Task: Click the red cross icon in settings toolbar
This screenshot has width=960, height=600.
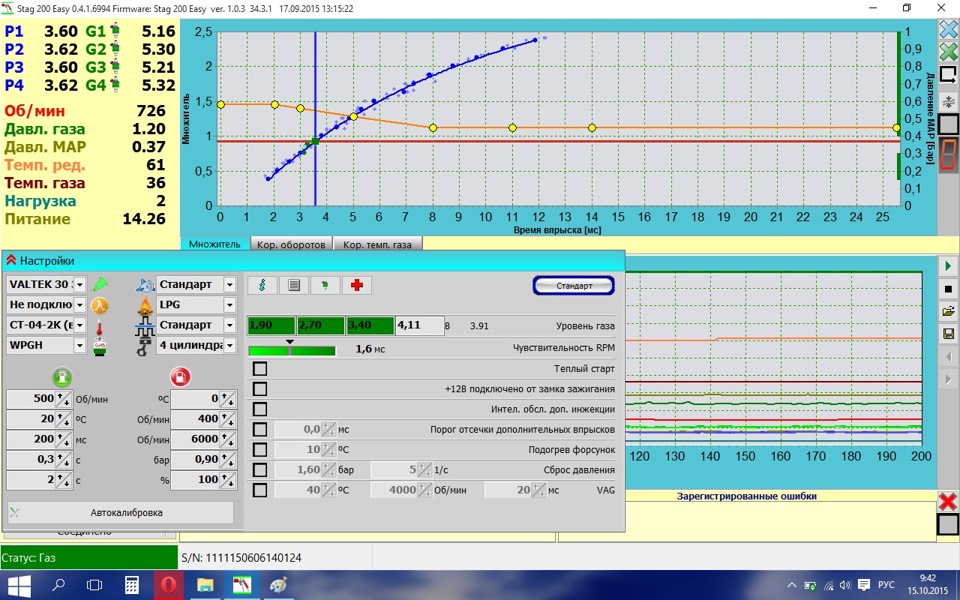Action: pos(357,285)
